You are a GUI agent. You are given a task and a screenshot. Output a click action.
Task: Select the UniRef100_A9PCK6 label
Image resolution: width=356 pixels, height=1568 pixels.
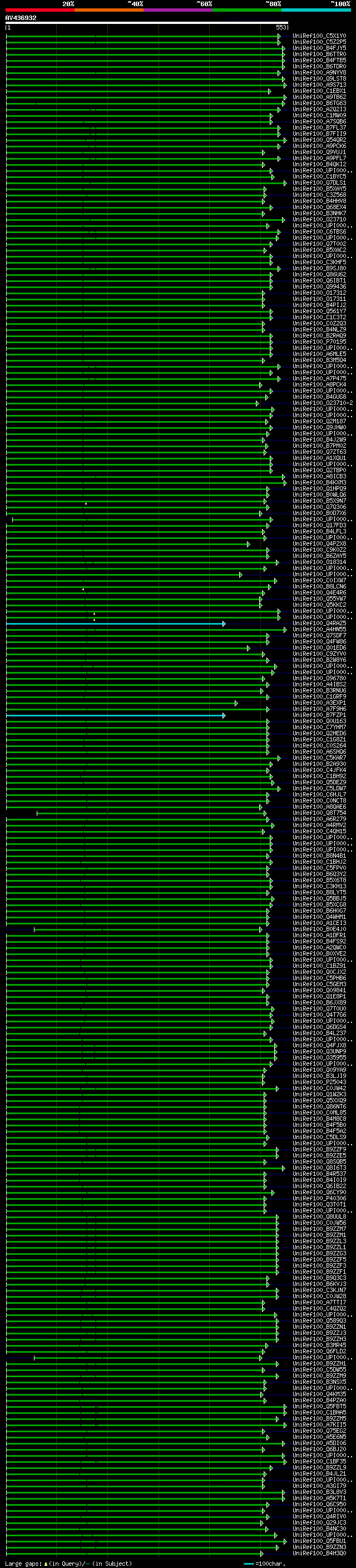coord(319,146)
